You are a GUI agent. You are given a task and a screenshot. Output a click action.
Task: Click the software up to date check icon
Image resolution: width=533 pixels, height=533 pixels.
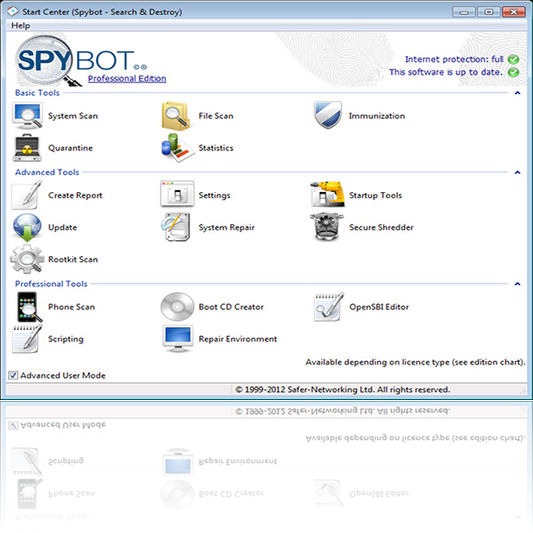513,72
